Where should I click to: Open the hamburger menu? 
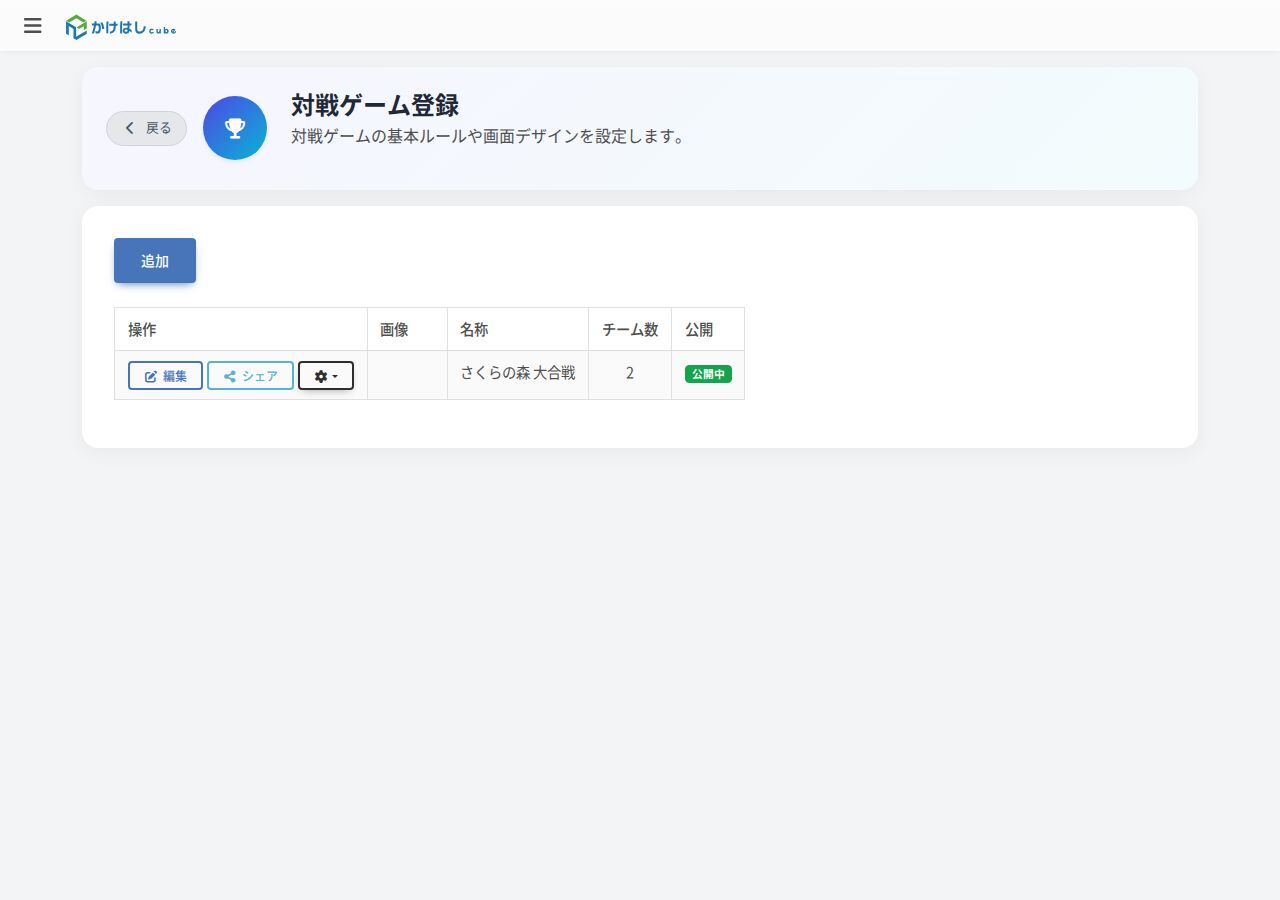click(33, 26)
